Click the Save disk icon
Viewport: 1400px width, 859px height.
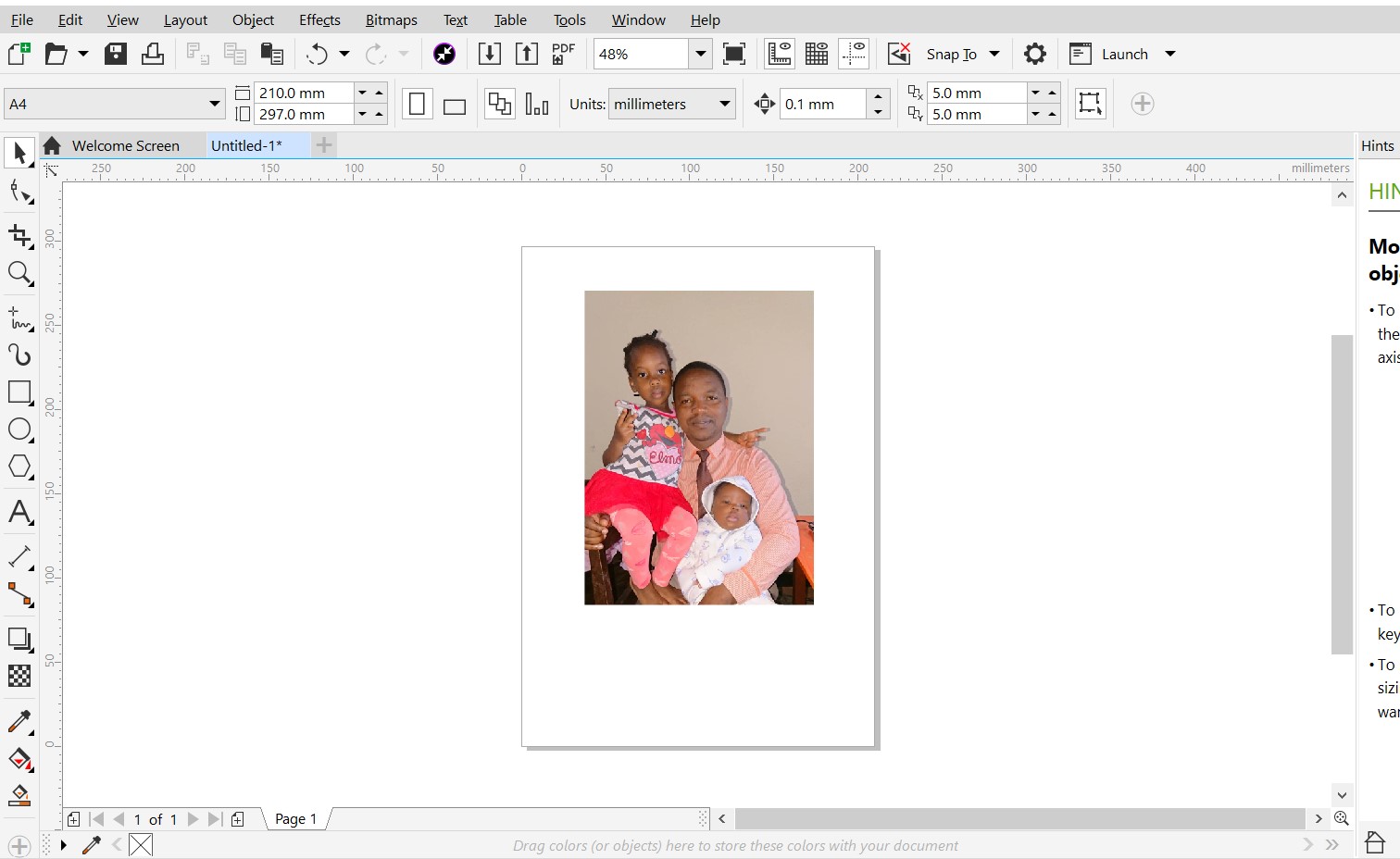[116, 54]
